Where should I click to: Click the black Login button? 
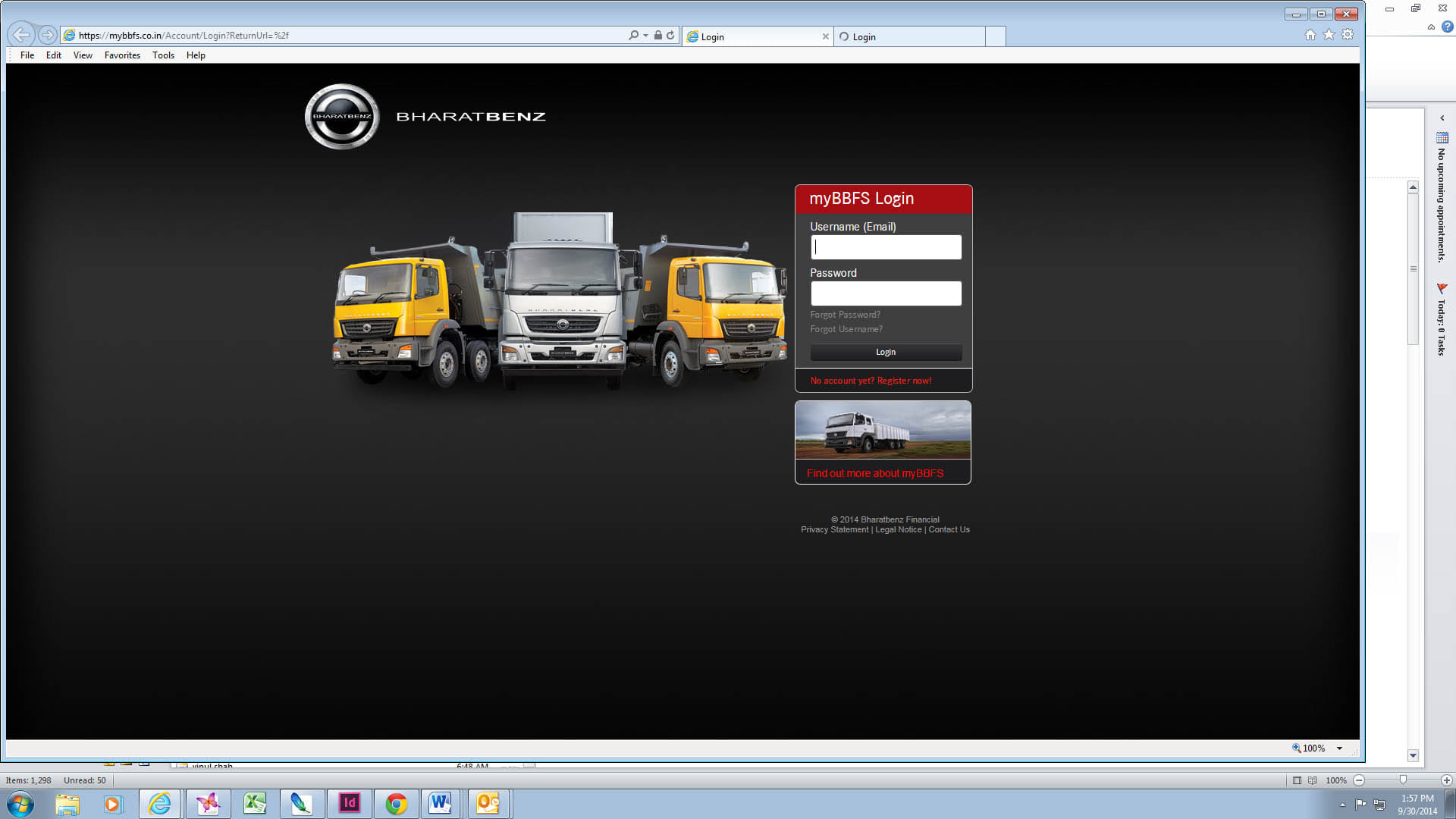tap(886, 353)
